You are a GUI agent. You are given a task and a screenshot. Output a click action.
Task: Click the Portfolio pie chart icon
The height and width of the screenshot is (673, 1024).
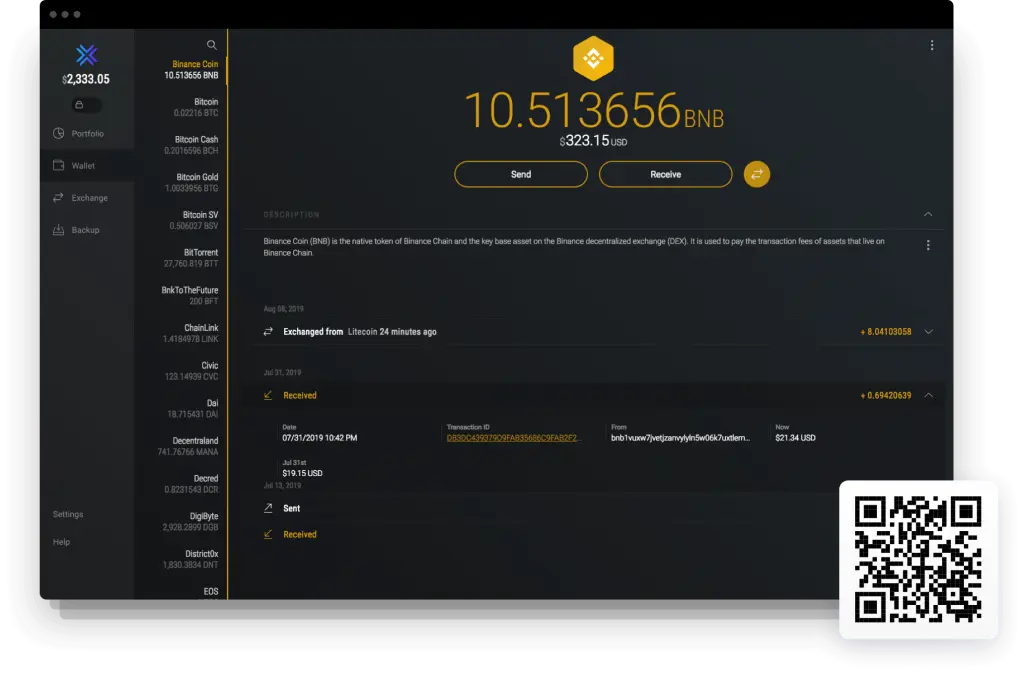tap(59, 133)
